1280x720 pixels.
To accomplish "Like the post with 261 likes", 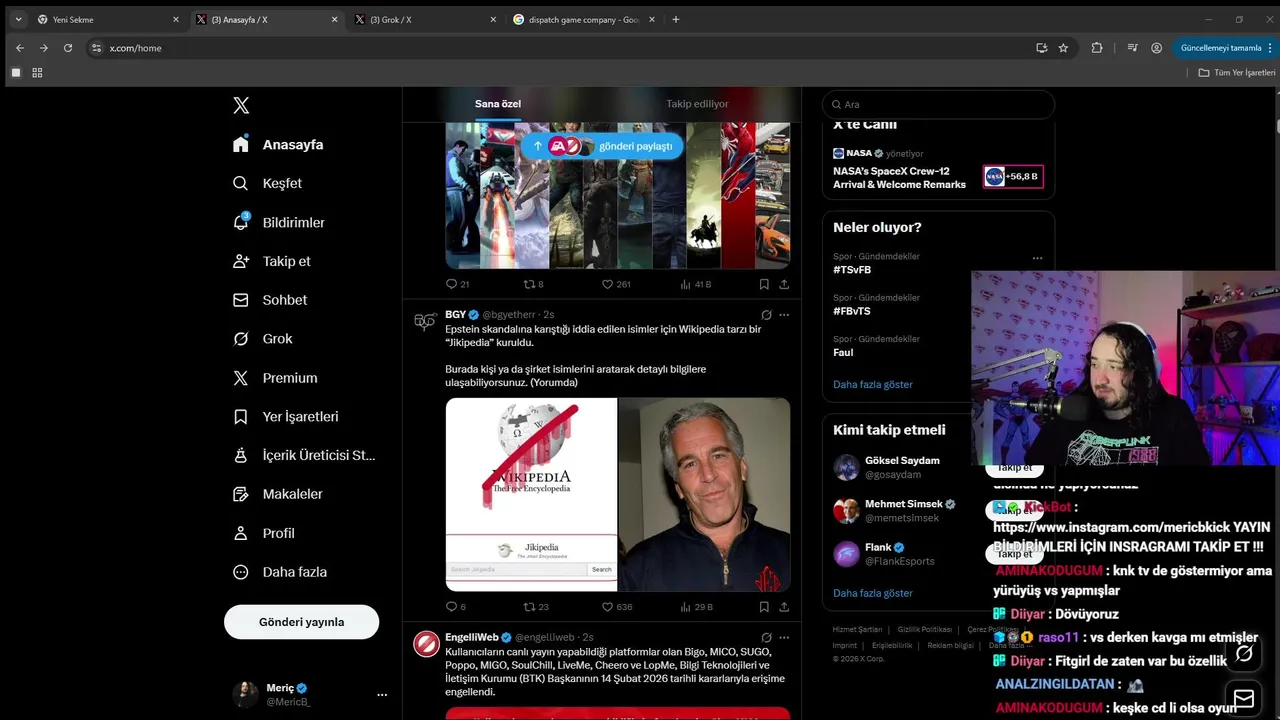I will click(x=616, y=284).
